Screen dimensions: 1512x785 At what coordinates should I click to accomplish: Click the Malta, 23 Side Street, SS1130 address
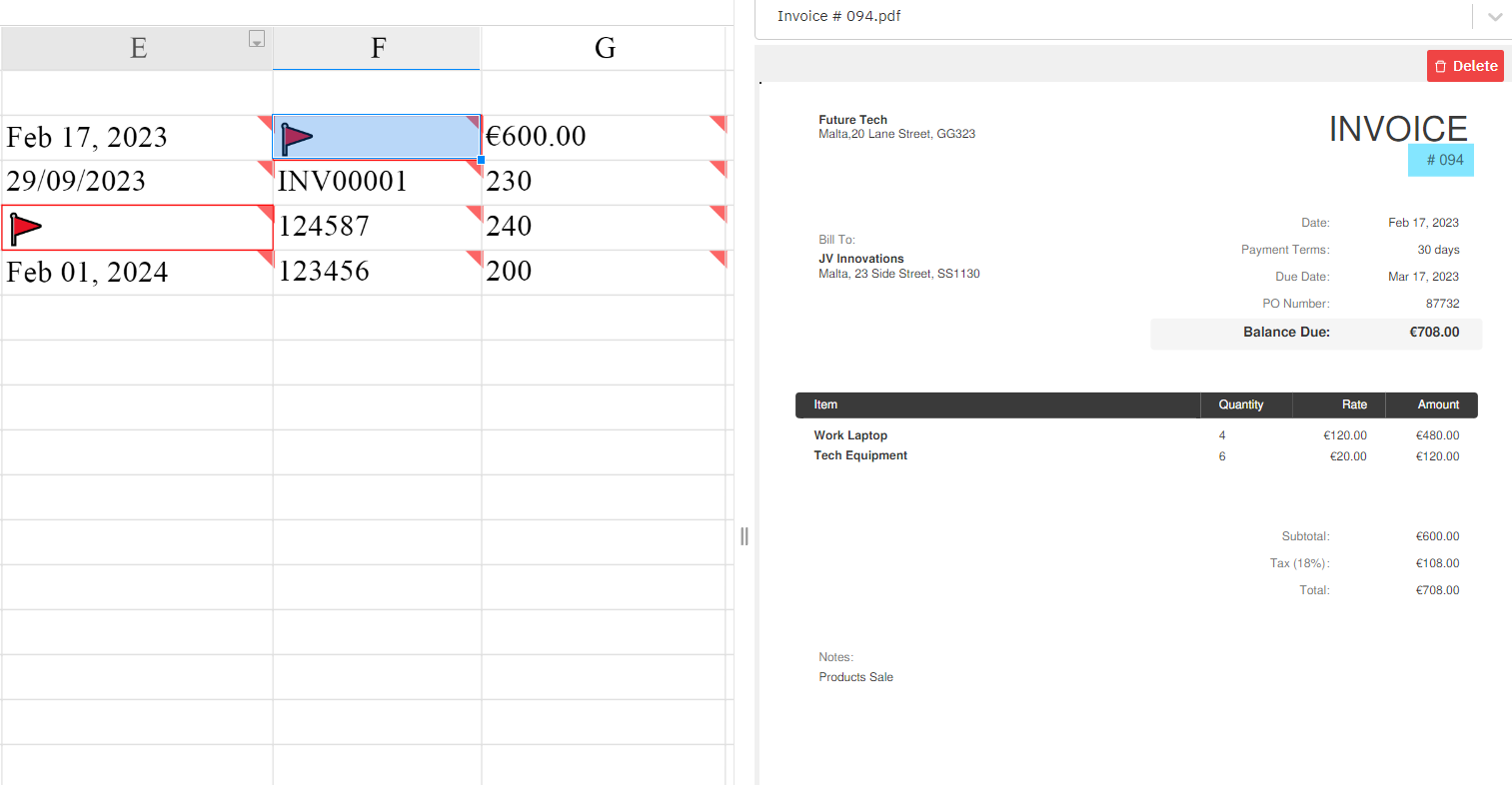[898, 274]
